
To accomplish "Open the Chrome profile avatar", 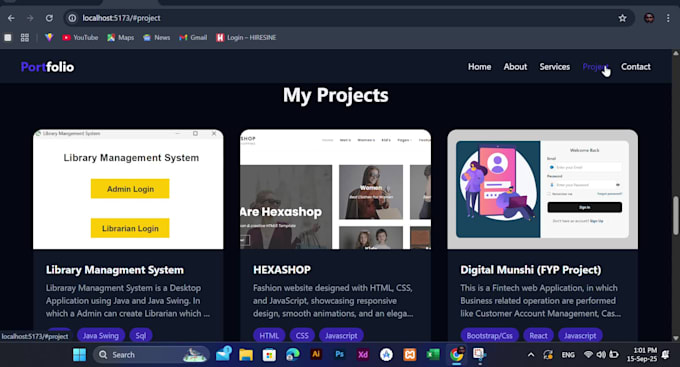I will 649,18.
